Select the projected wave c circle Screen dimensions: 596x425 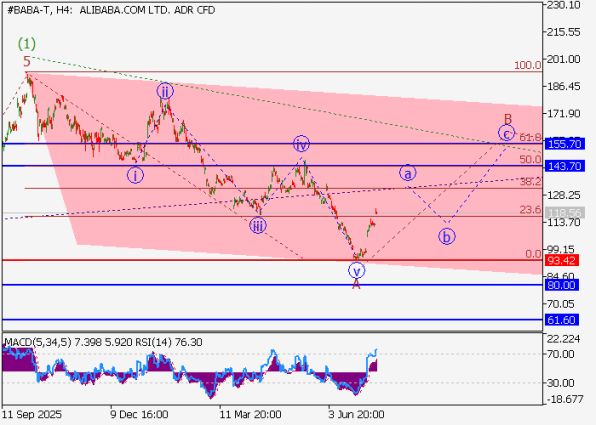coord(506,133)
